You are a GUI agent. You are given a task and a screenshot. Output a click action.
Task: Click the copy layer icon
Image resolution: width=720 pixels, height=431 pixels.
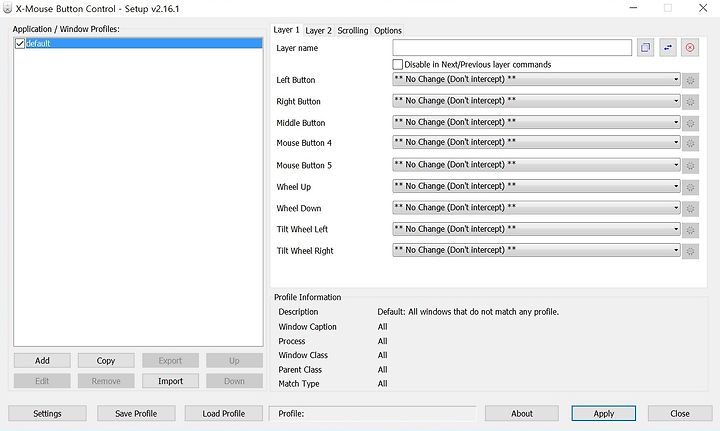pyautogui.click(x=645, y=47)
